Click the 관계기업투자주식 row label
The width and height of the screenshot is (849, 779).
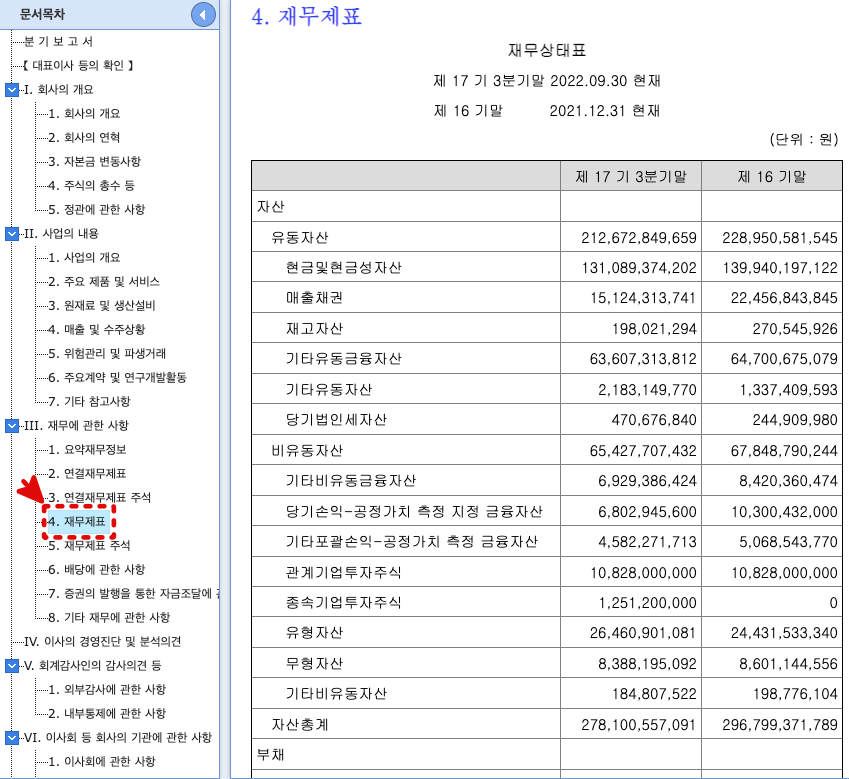point(343,573)
